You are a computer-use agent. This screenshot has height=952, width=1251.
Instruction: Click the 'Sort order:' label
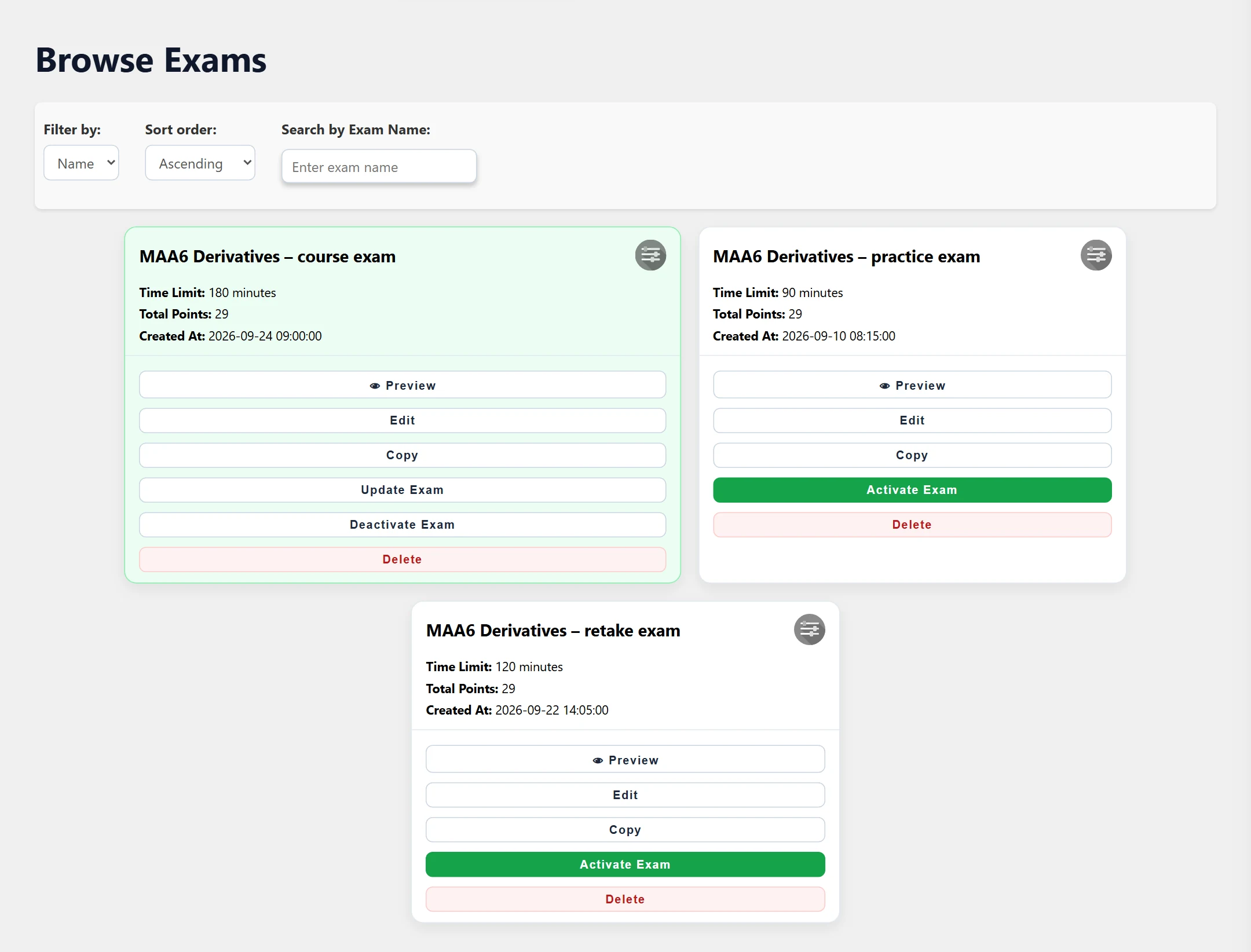(x=181, y=130)
